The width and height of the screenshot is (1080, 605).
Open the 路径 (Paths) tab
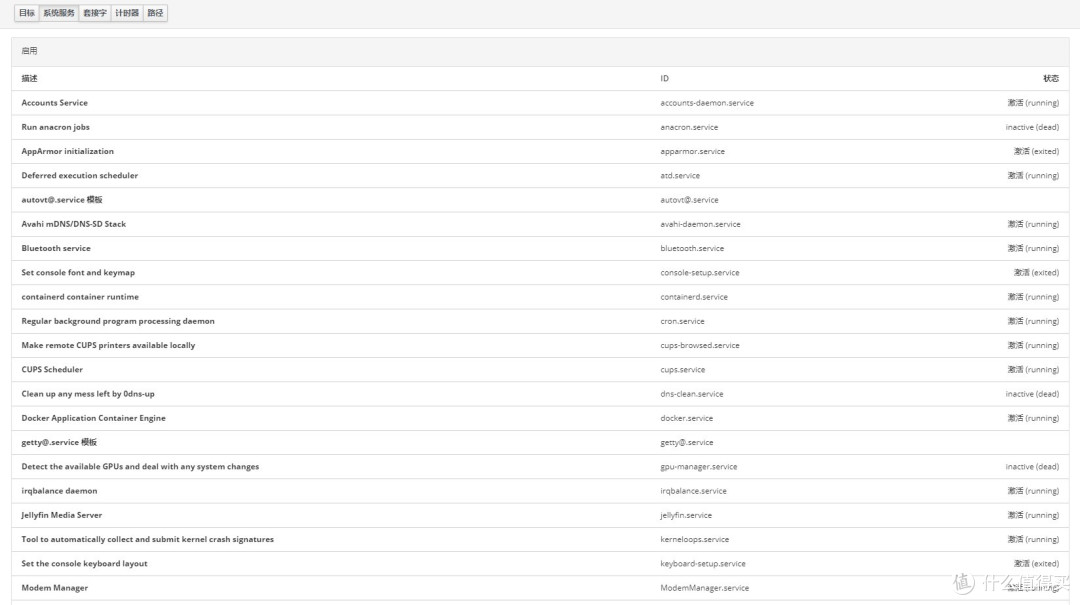[155, 13]
